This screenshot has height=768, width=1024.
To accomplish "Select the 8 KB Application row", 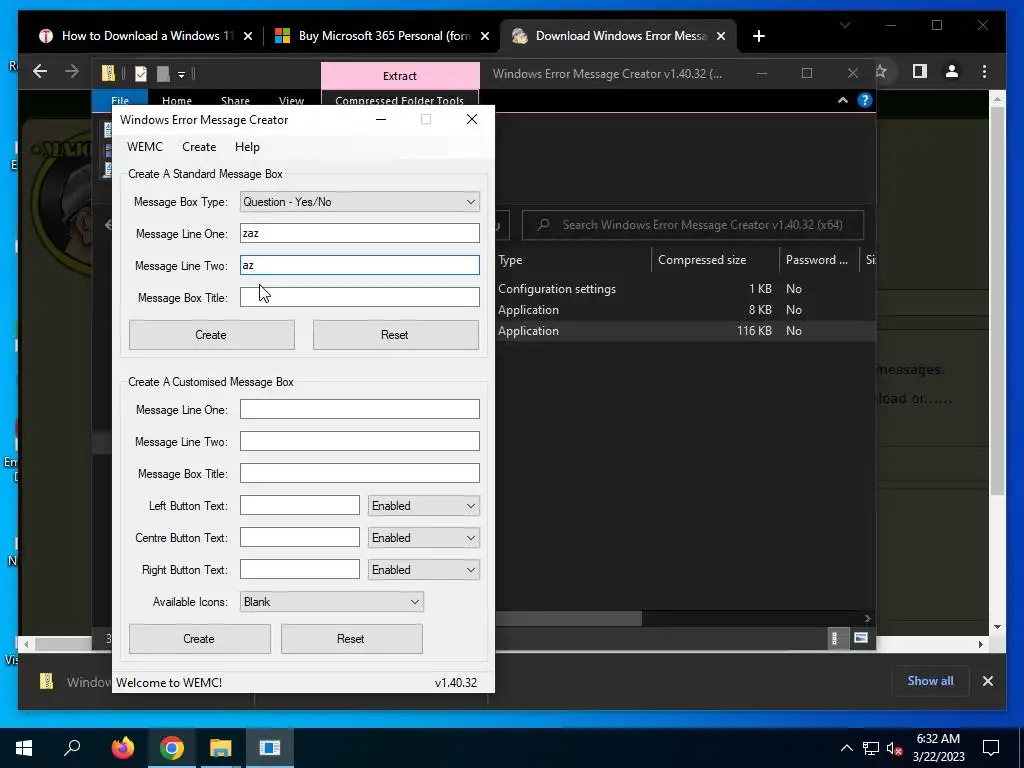I will [685, 310].
